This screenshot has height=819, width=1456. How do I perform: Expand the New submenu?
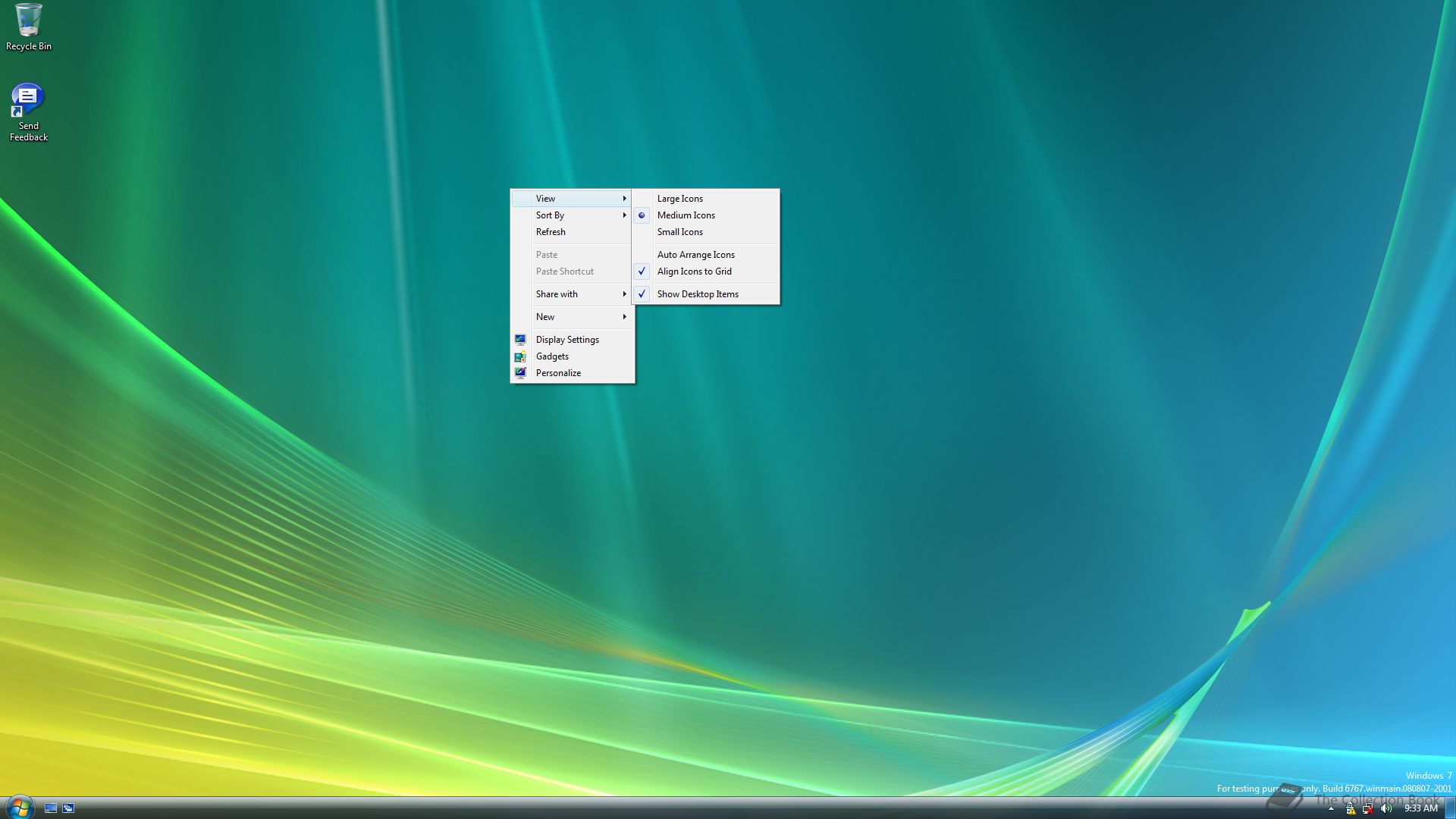[572, 317]
